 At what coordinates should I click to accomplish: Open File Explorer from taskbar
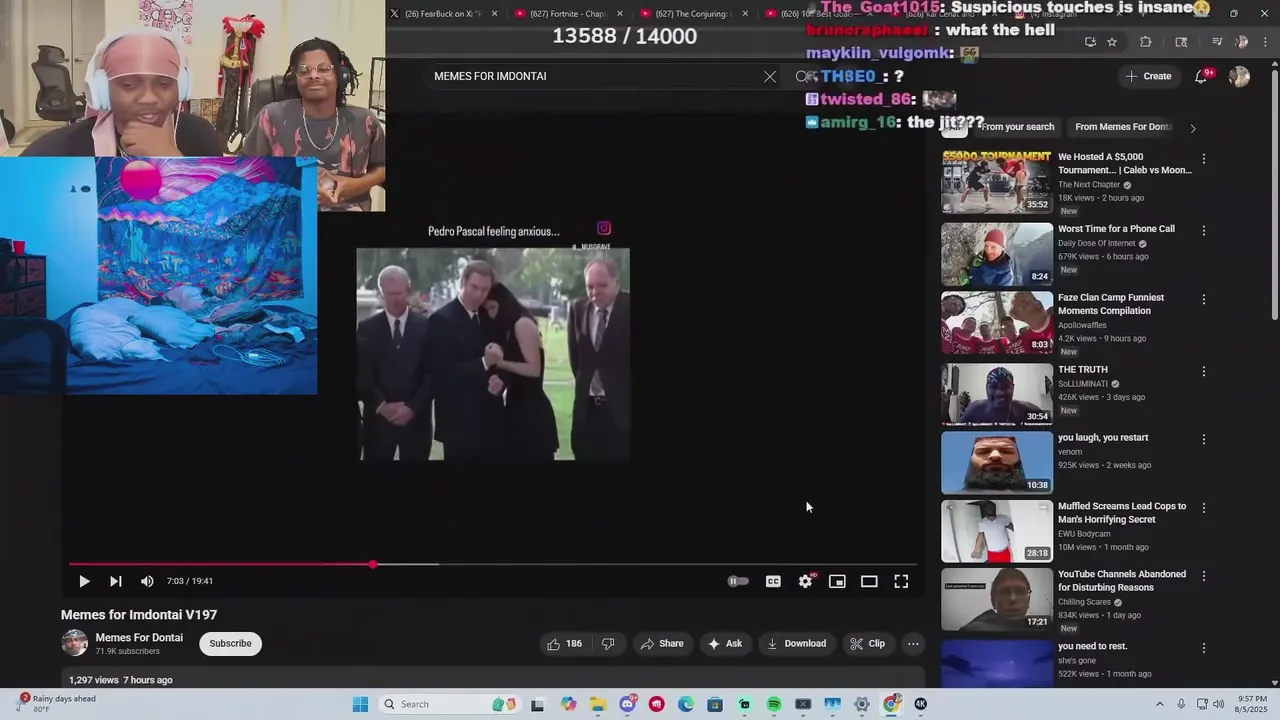click(x=598, y=704)
